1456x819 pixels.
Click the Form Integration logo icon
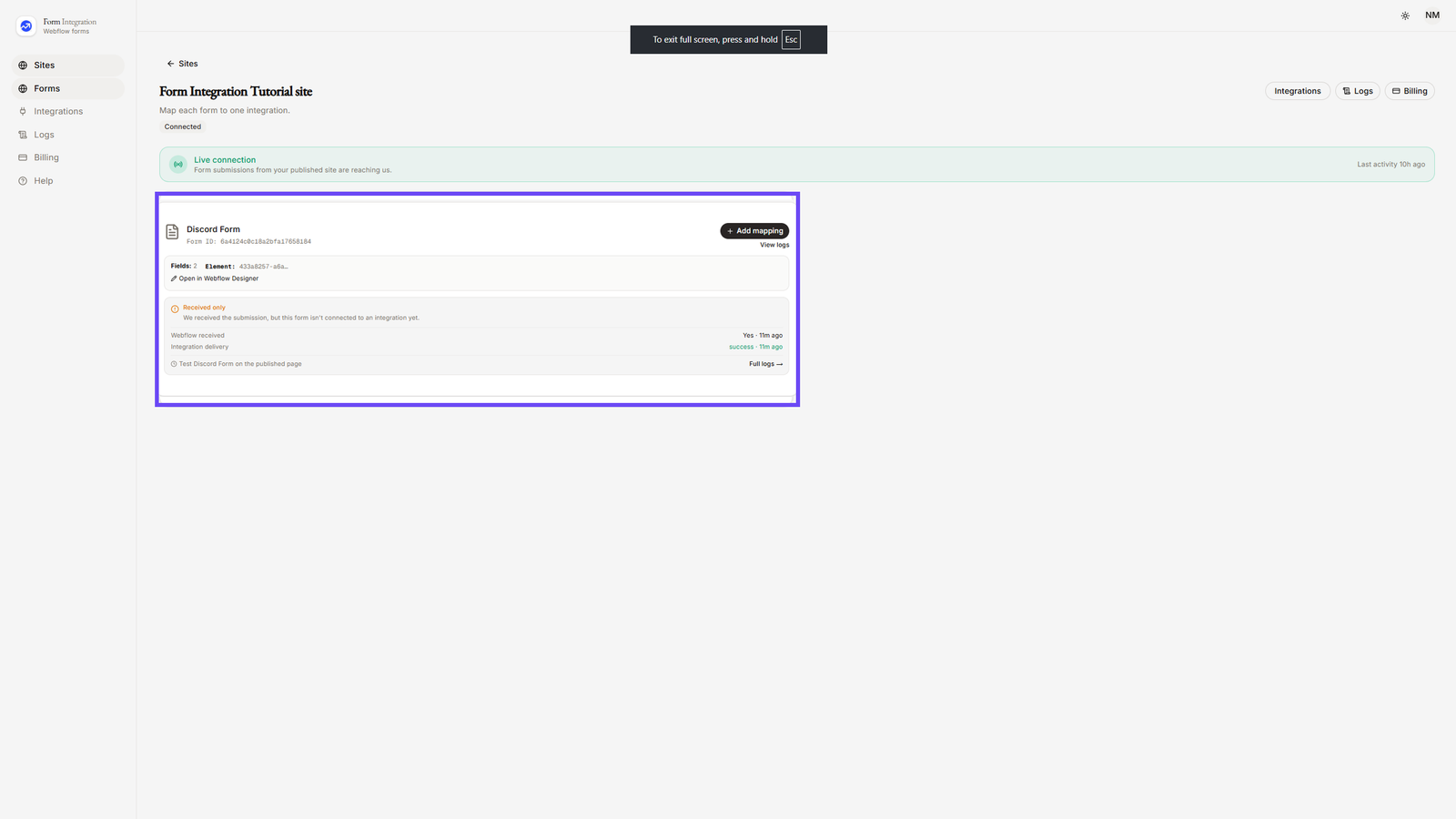[x=26, y=26]
